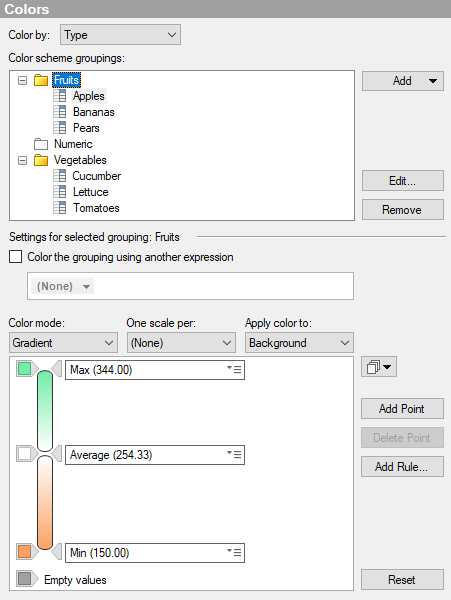Image resolution: width=451 pixels, height=600 pixels.
Task: Select the Tomatoes tree item
Action: click(x=96, y=208)
